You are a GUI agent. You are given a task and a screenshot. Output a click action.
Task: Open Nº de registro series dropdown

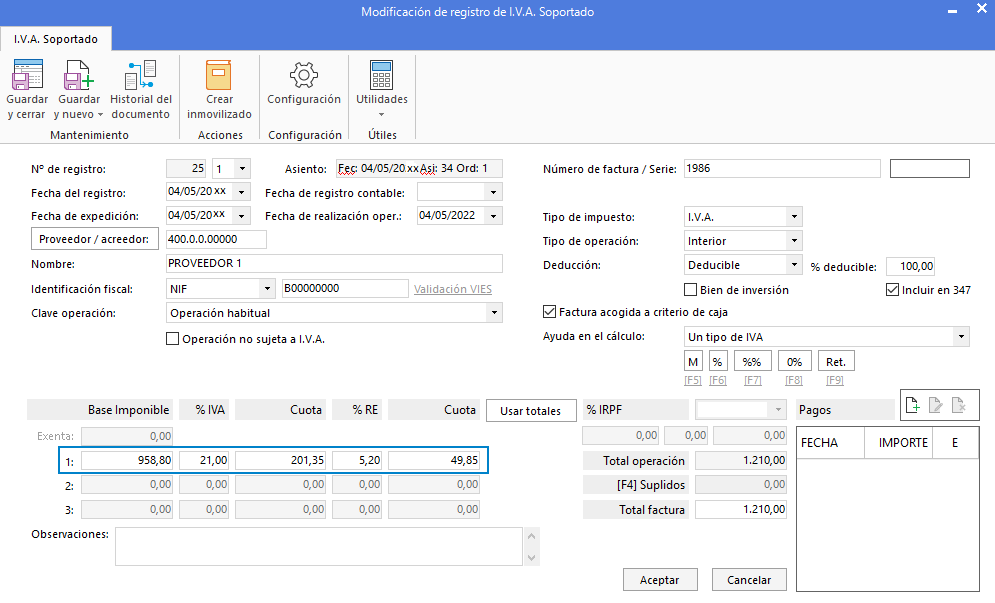click(x=242, y=169)
